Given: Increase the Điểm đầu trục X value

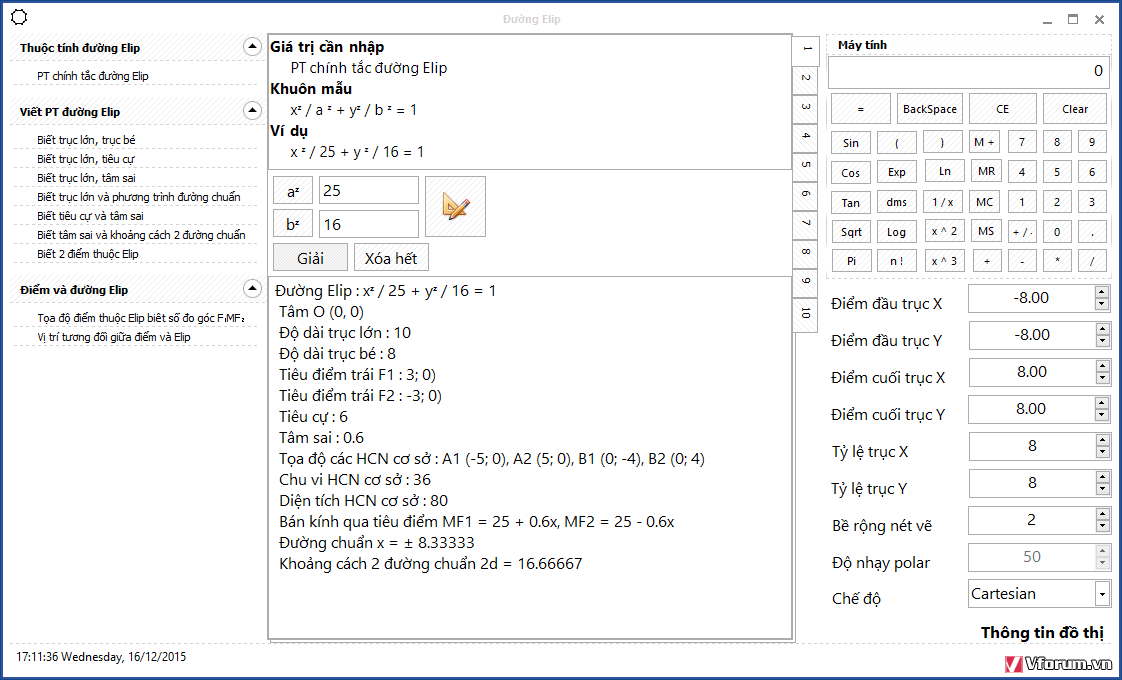Looking at the screenshot, I should [1102, 292].
